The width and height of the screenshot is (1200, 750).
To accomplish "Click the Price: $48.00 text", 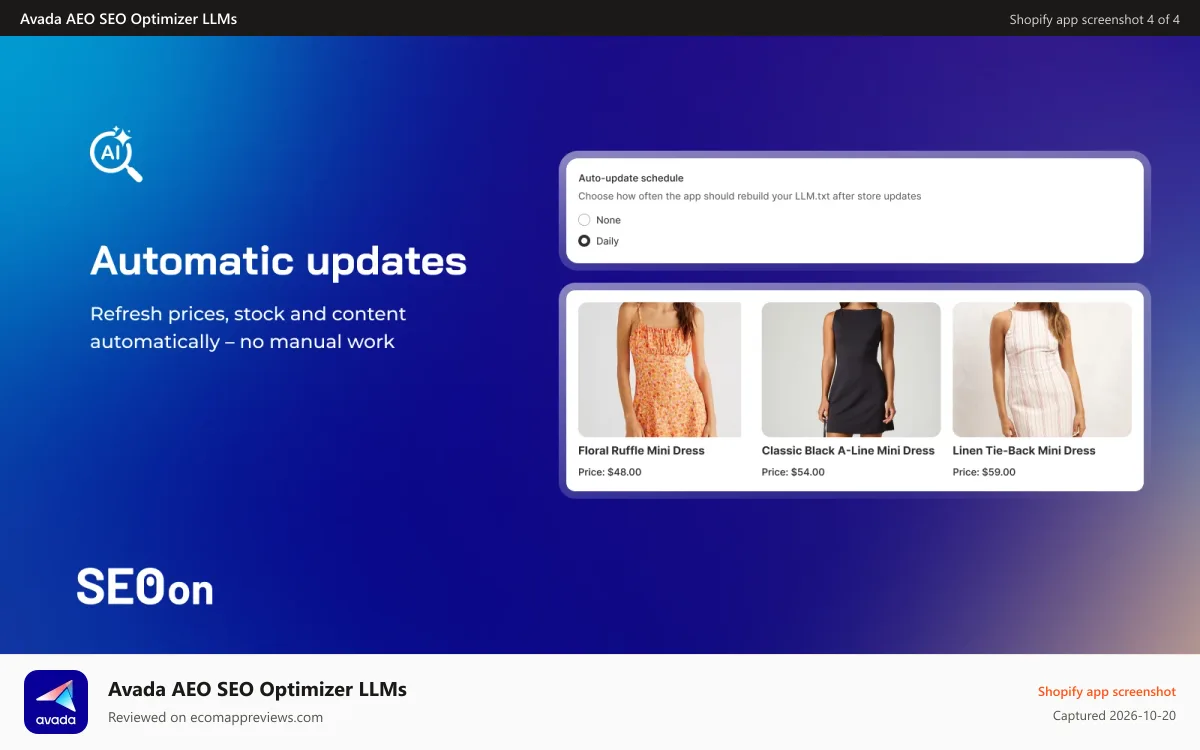I will point(610,472).
